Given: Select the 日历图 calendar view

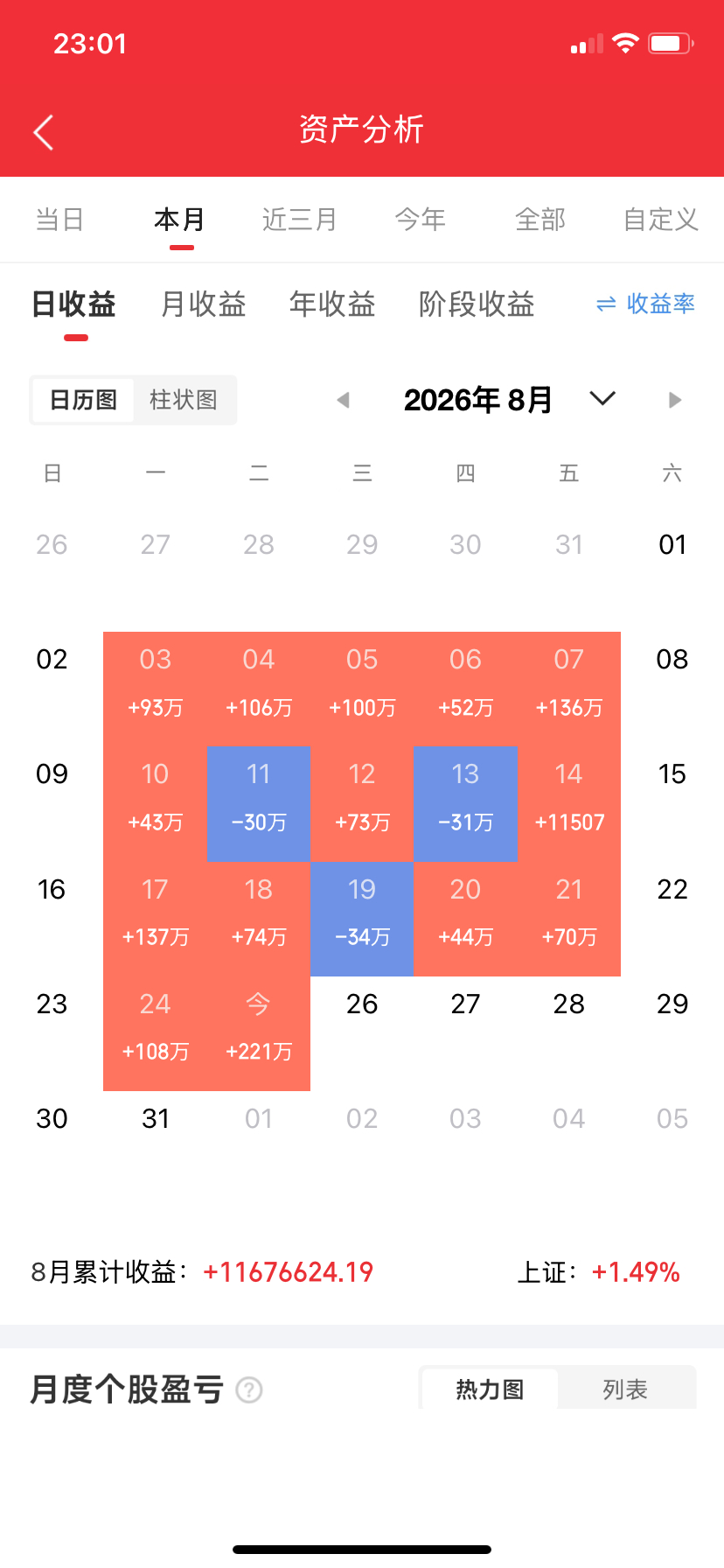Looking at the screenshot, I should [x=83, y=400].
